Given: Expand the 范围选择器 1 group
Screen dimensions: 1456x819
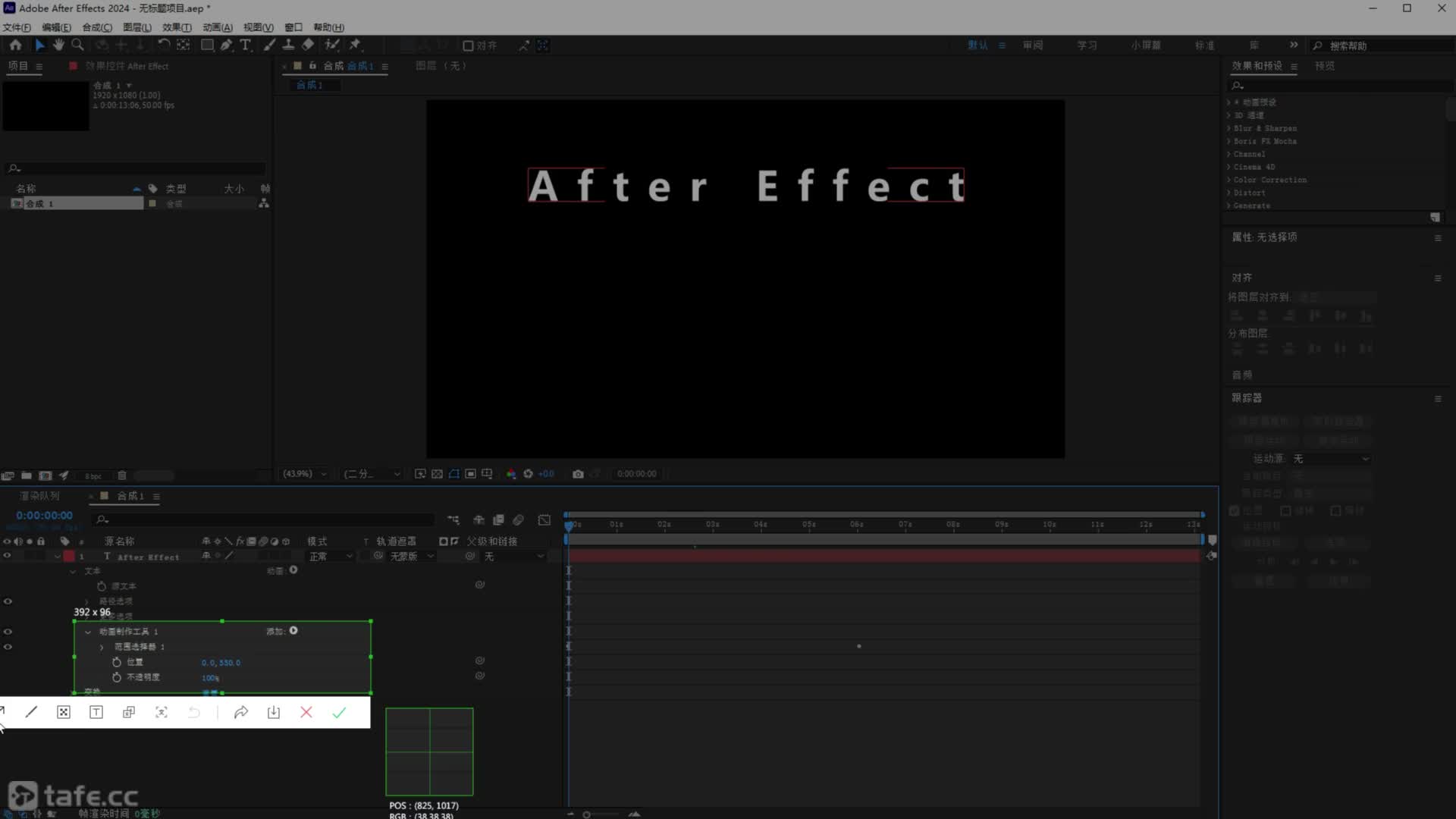Looking at the screenshot, I should (x=102, y=647).
